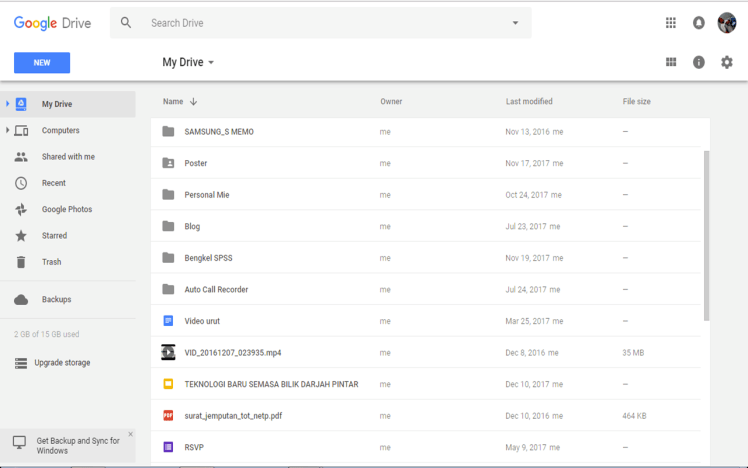This screenshot has width=748, height=468.
Task: Show file details info panel
Action: [x=699, y=62]
